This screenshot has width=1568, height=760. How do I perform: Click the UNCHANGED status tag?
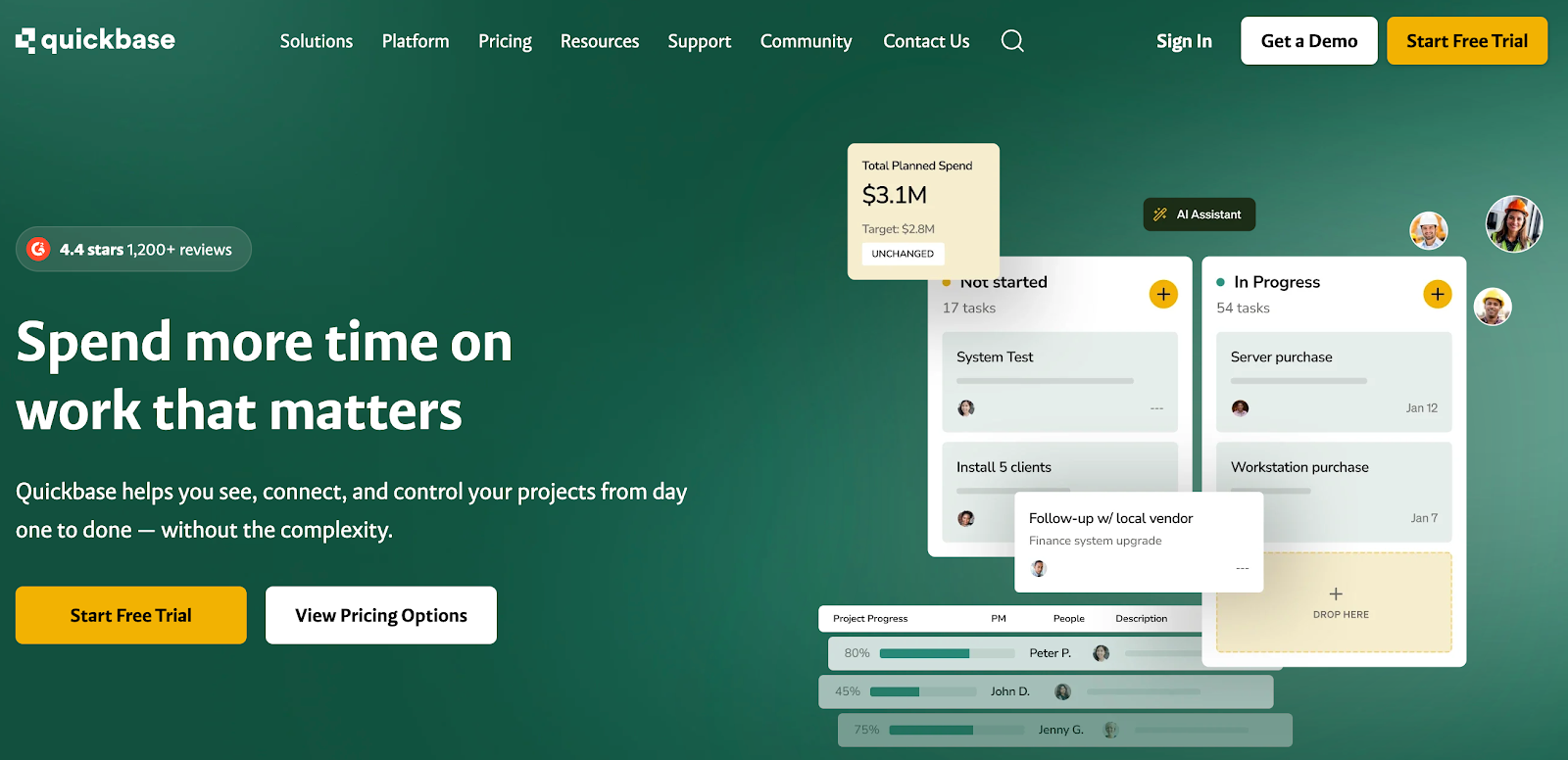point(903,254)
